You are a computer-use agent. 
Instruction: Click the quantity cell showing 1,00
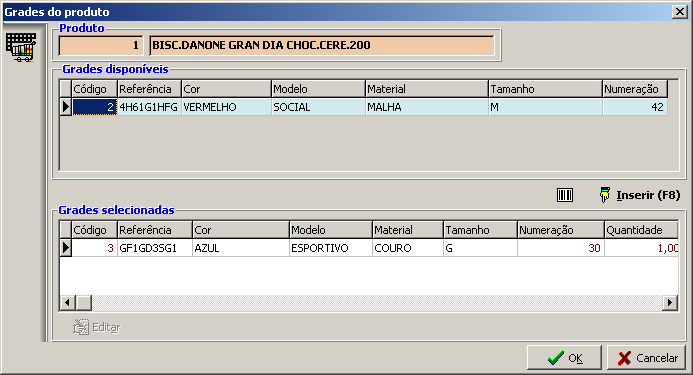click(641, 248)
